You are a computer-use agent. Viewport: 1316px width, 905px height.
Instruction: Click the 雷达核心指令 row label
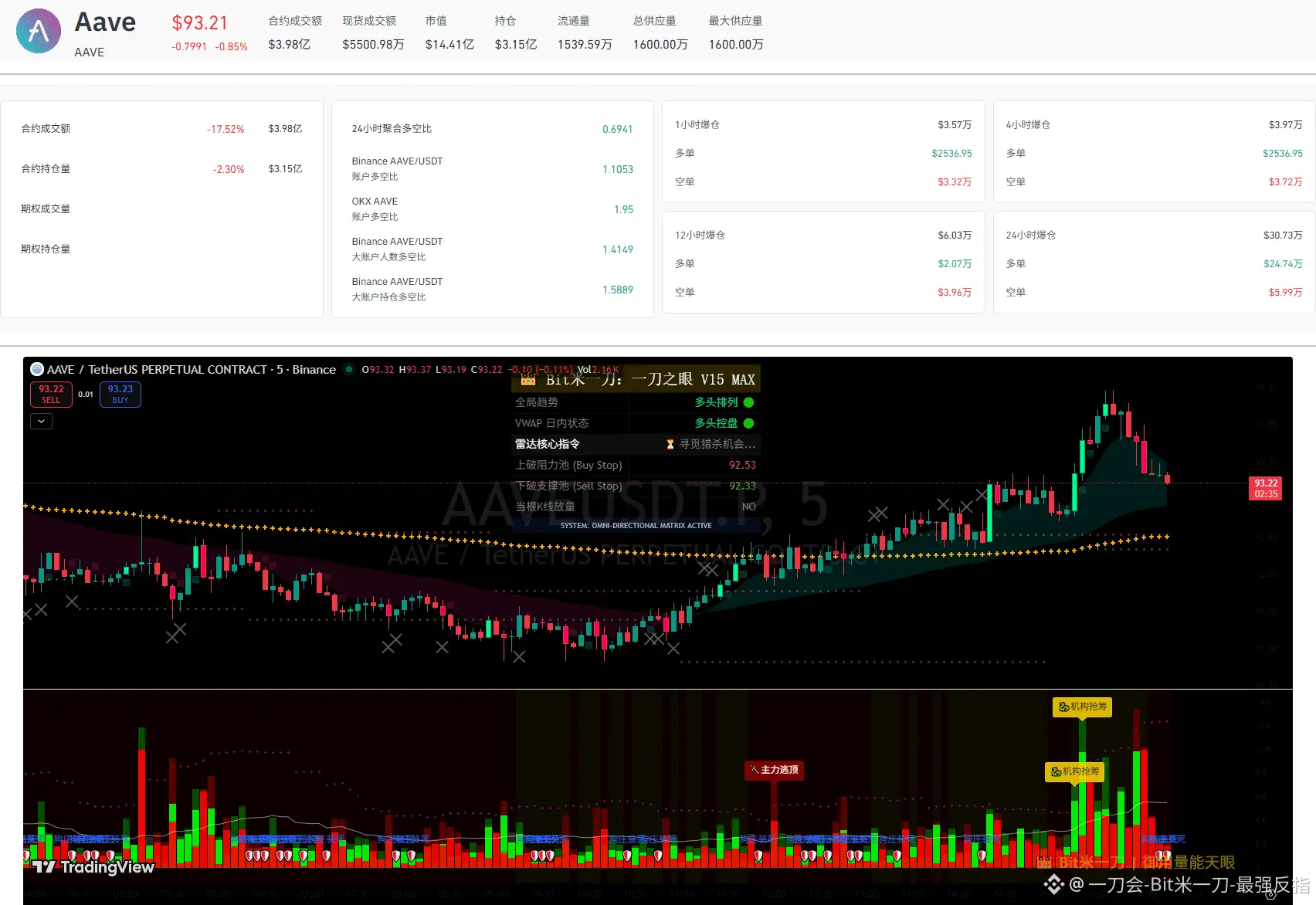pyautogui.click(x=548, y=444)
